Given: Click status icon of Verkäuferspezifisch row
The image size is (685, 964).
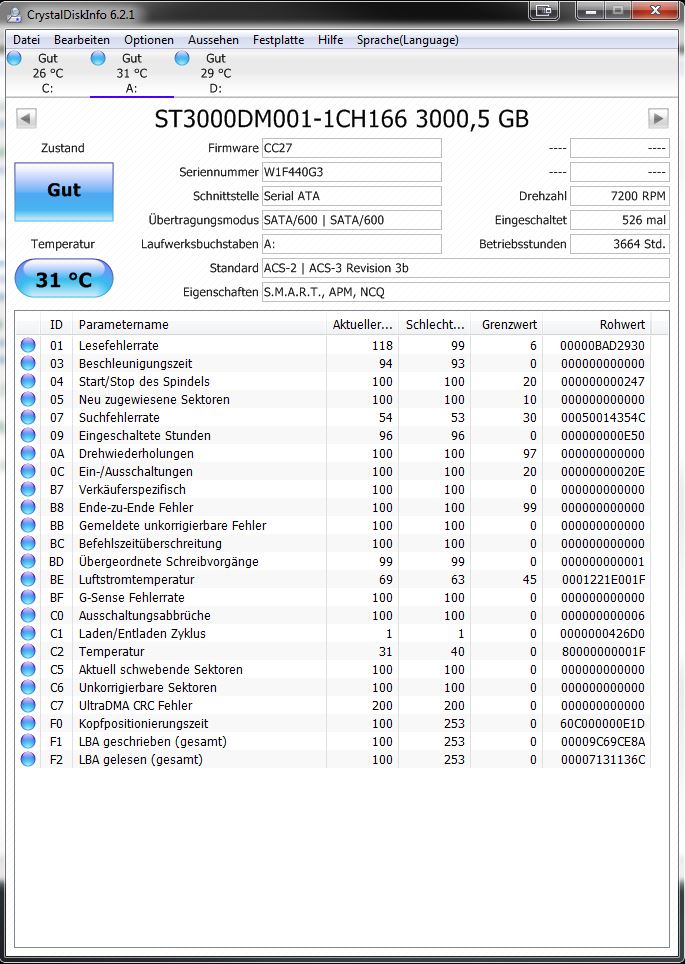Looking at the screenshot, I should point(28,489).
